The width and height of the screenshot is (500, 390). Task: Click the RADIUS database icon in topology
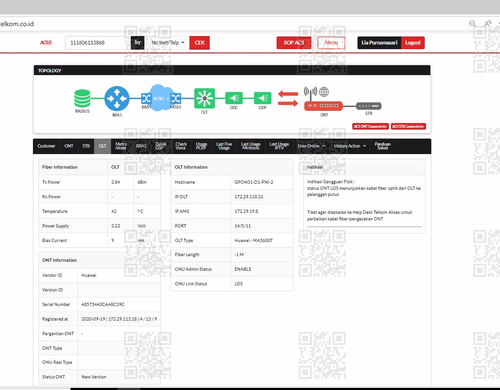pos(82,98)
